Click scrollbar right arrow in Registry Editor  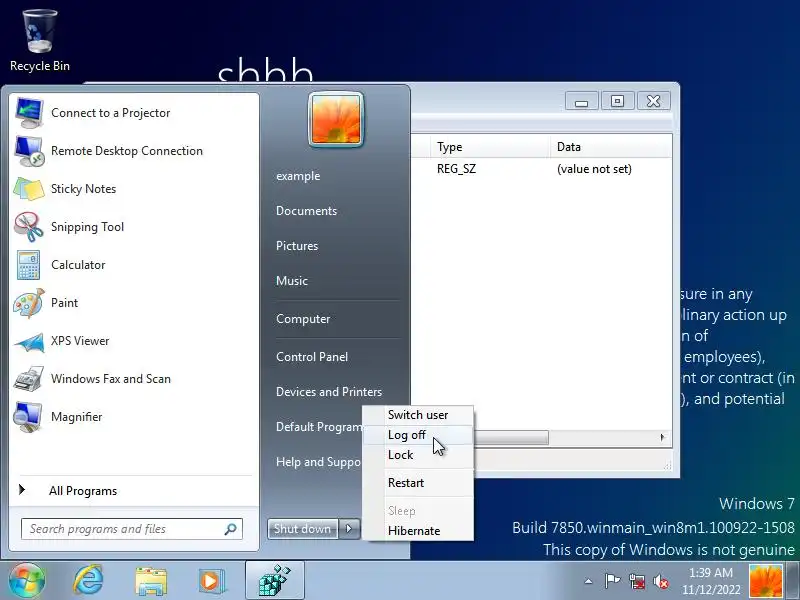pyautogui.click(x=662, y=437)
